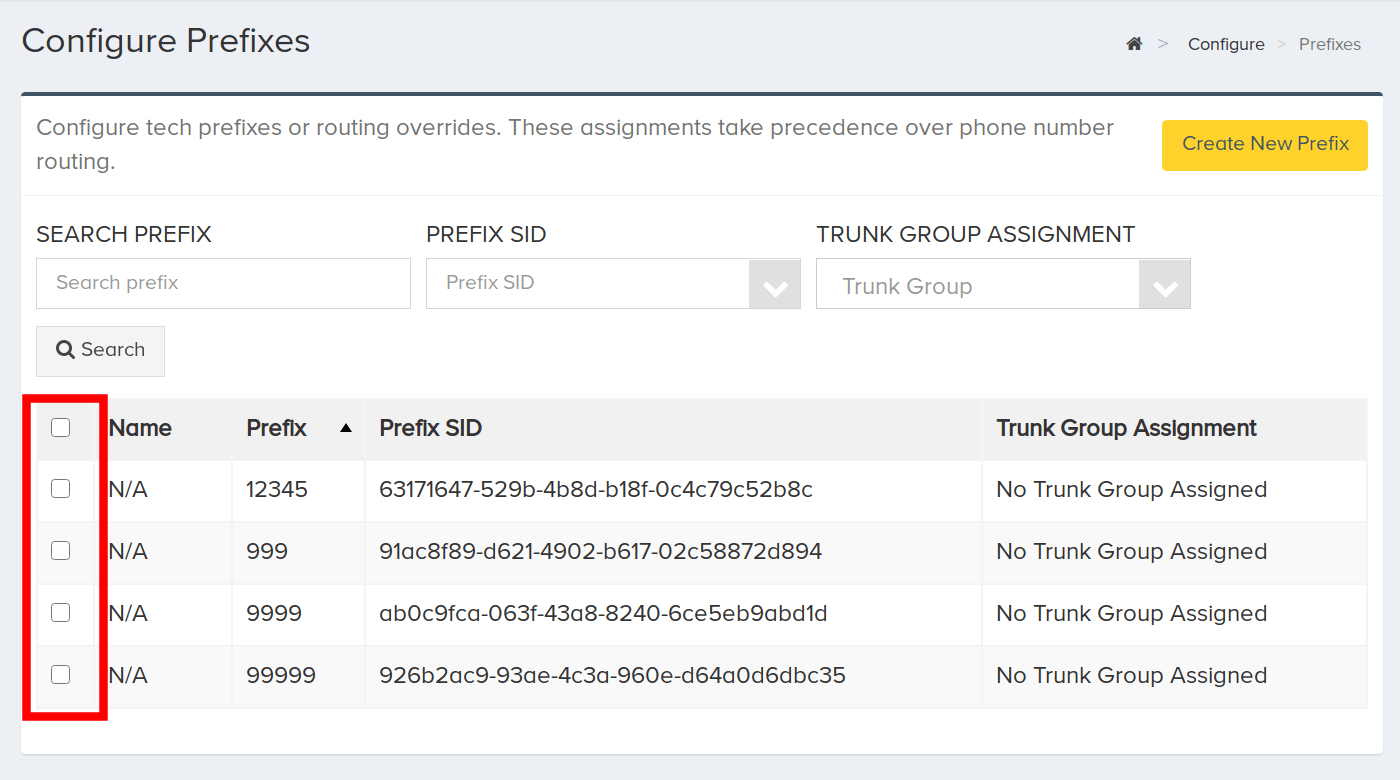Select SID ab0c9fca-063f-43a8-8240-6ce5eb9abd1d
Image resolution: width=1400 pixels, height=780 pixels.
click(604, 613)
